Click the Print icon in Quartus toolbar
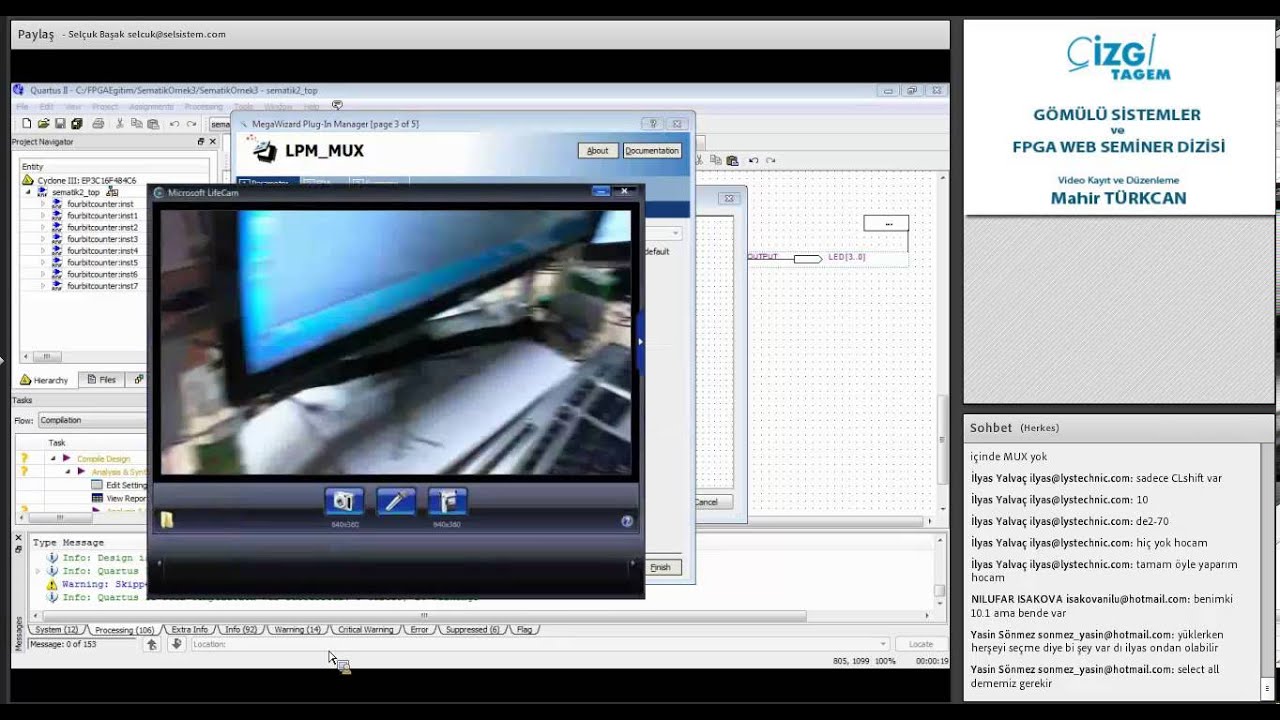This screenshot has width=1280, height=720. tap(98, 124)
